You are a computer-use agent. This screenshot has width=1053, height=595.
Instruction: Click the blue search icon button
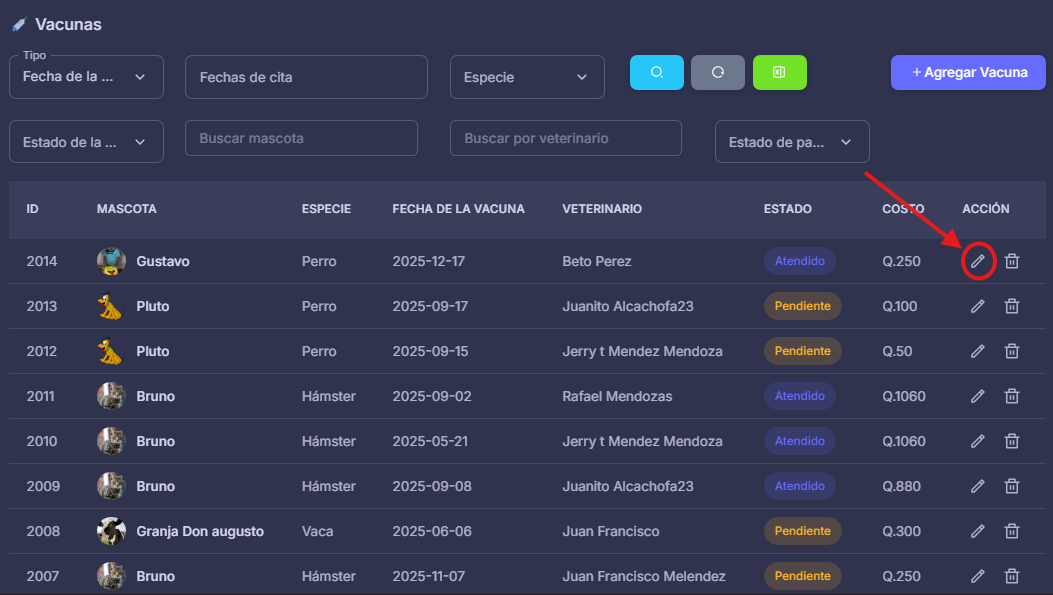point(657,72)
